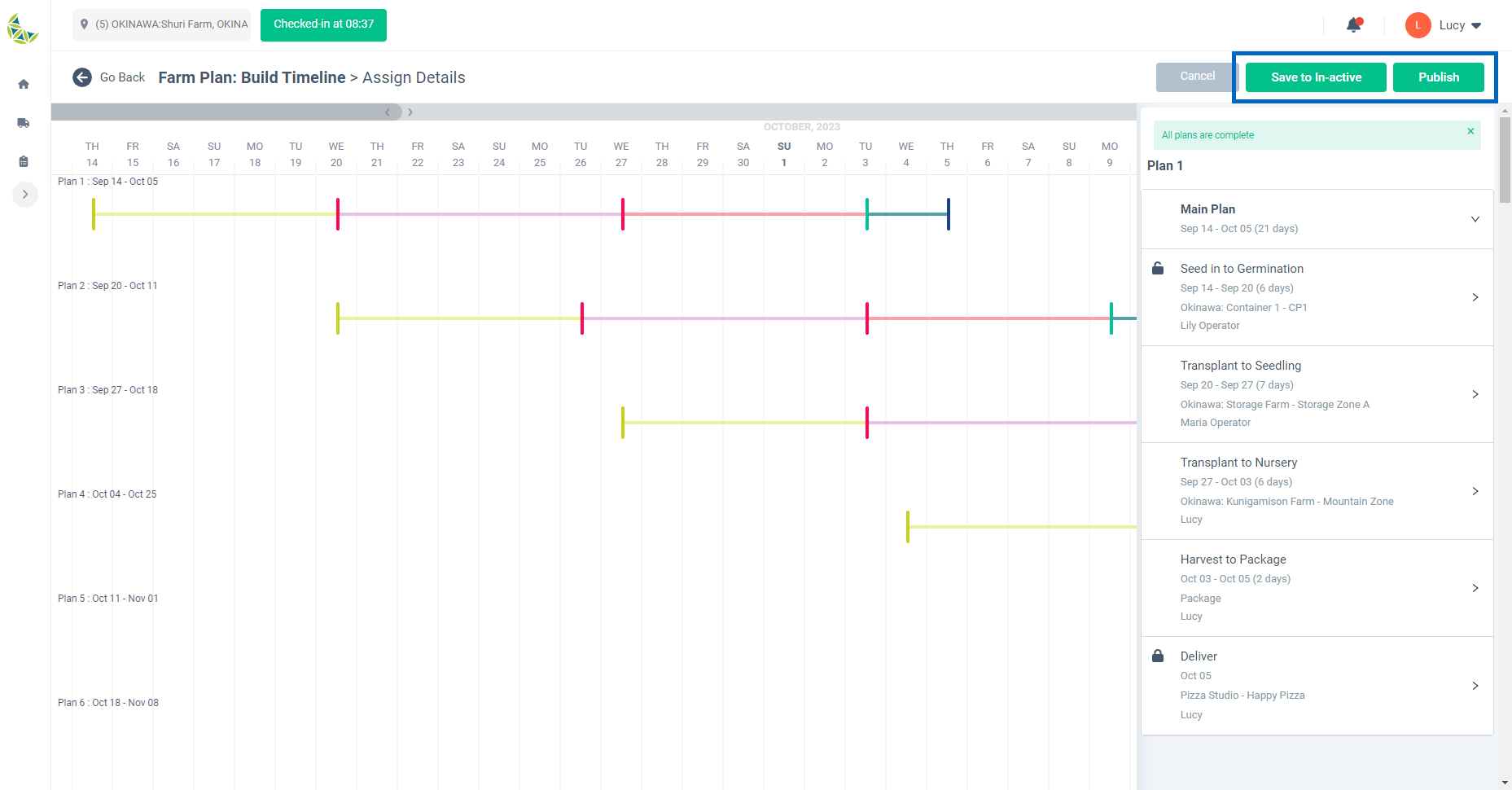Click the Plan 2 : Sep 20 - Oct 11 label

107,286
